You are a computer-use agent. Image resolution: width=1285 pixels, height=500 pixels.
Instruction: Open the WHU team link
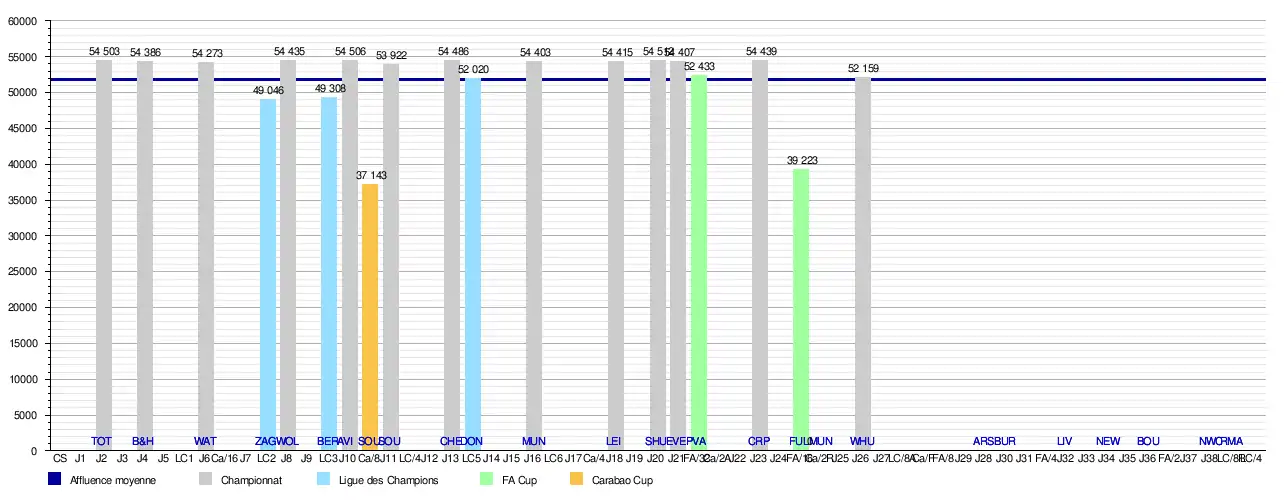862,441
